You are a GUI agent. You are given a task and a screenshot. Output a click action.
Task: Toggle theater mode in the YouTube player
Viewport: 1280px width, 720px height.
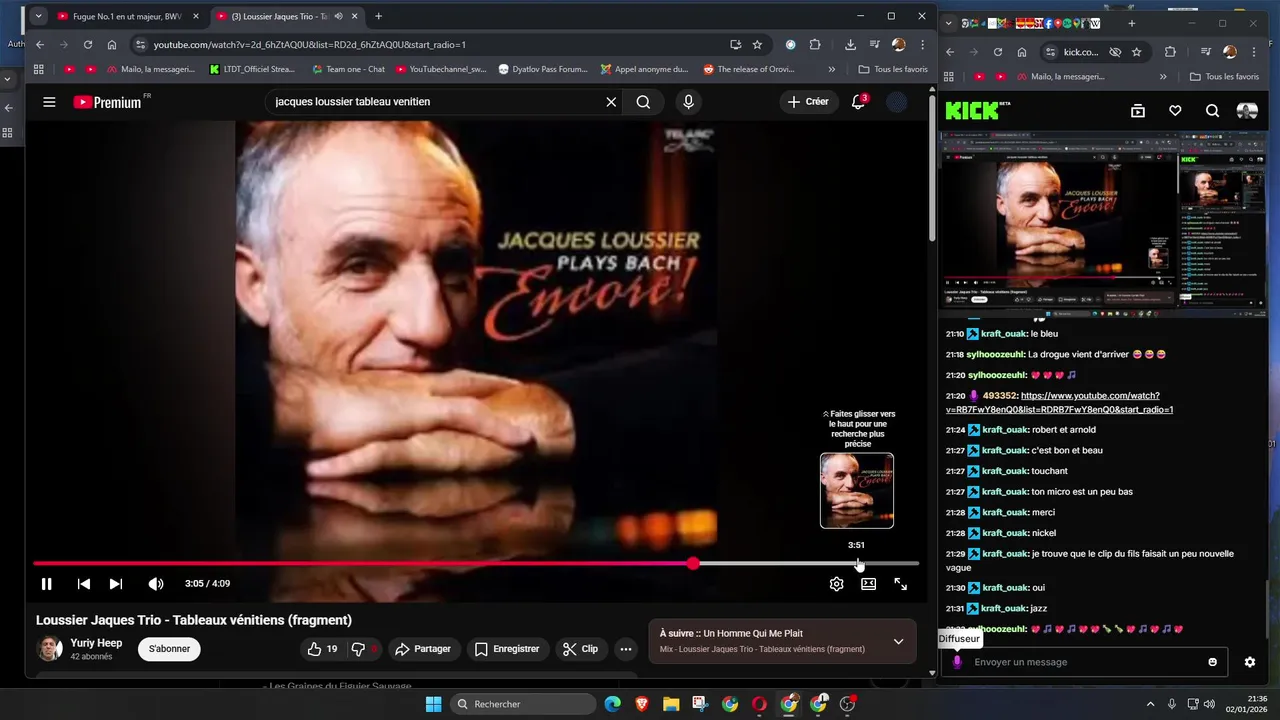click(869, 584)
